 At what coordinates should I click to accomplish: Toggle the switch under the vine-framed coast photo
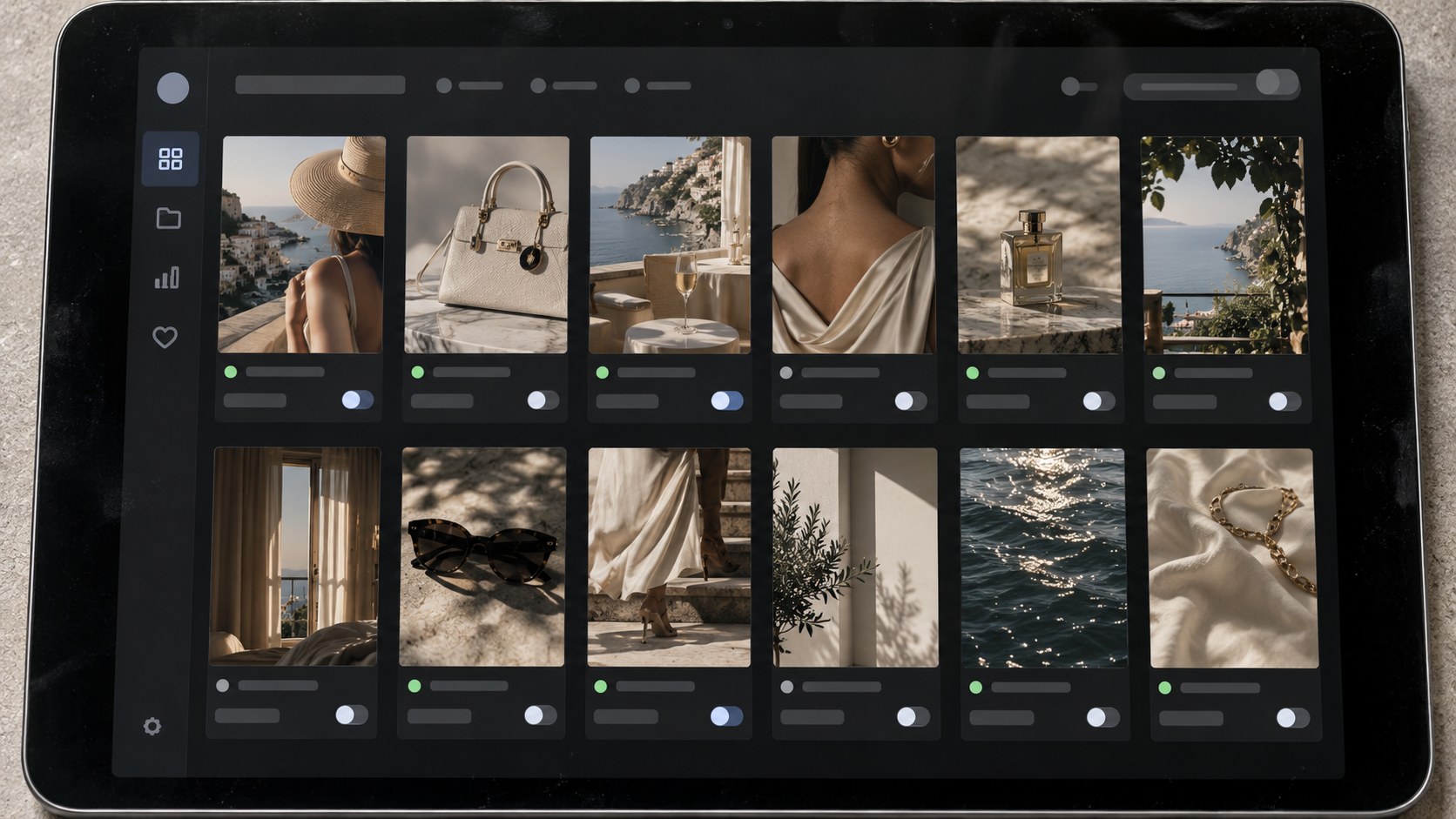[1284, 401]
